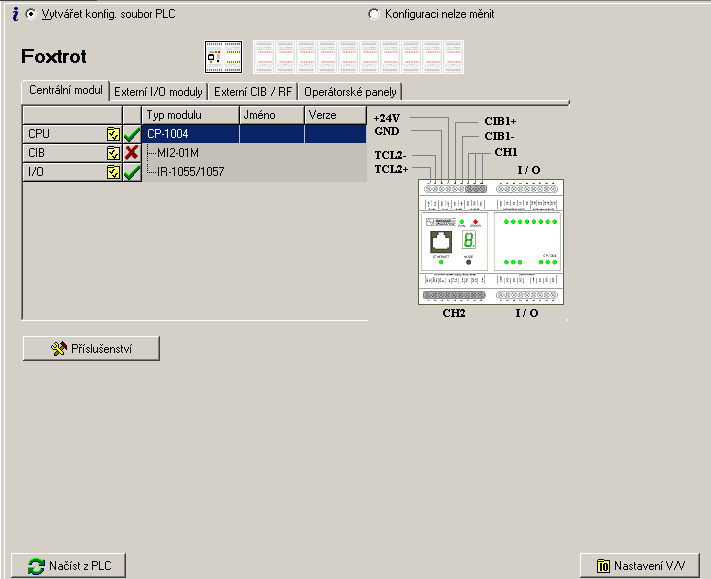Click the Typ modulu column header

coord(190,115)
